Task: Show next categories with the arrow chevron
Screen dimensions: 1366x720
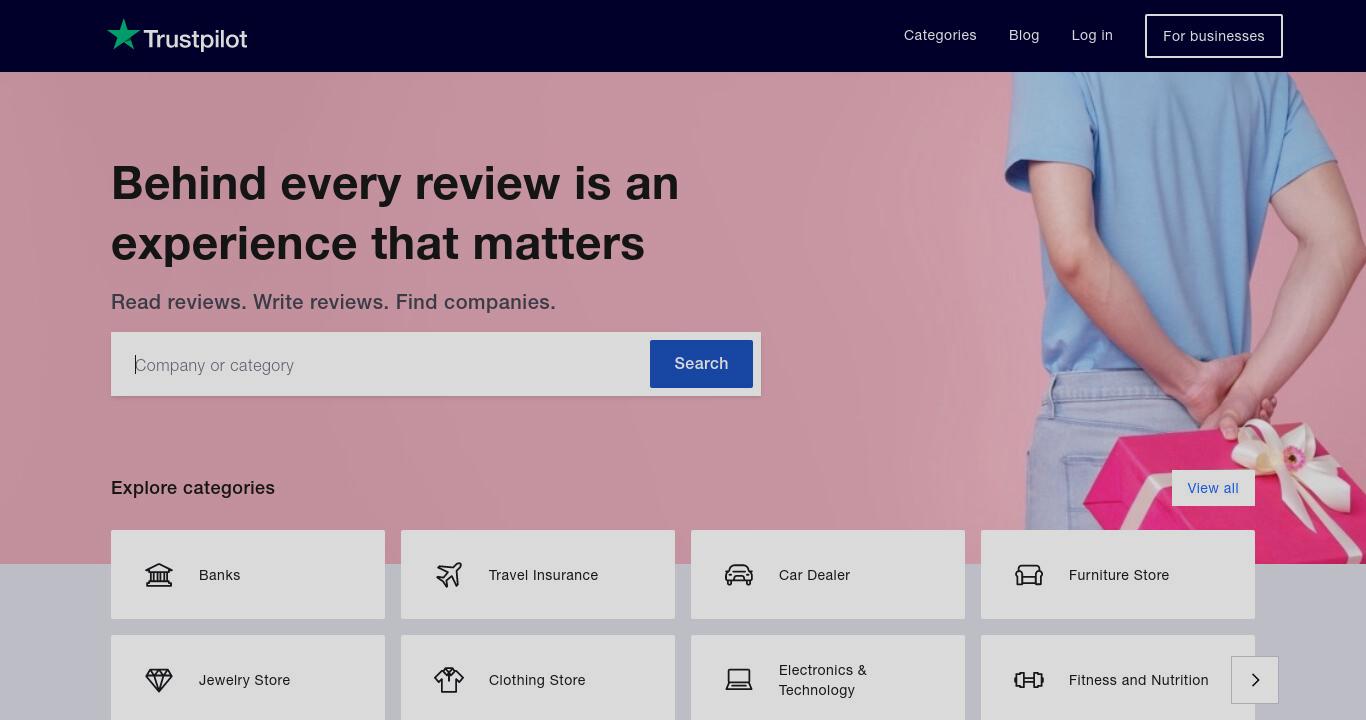Action: (1255, 680)
